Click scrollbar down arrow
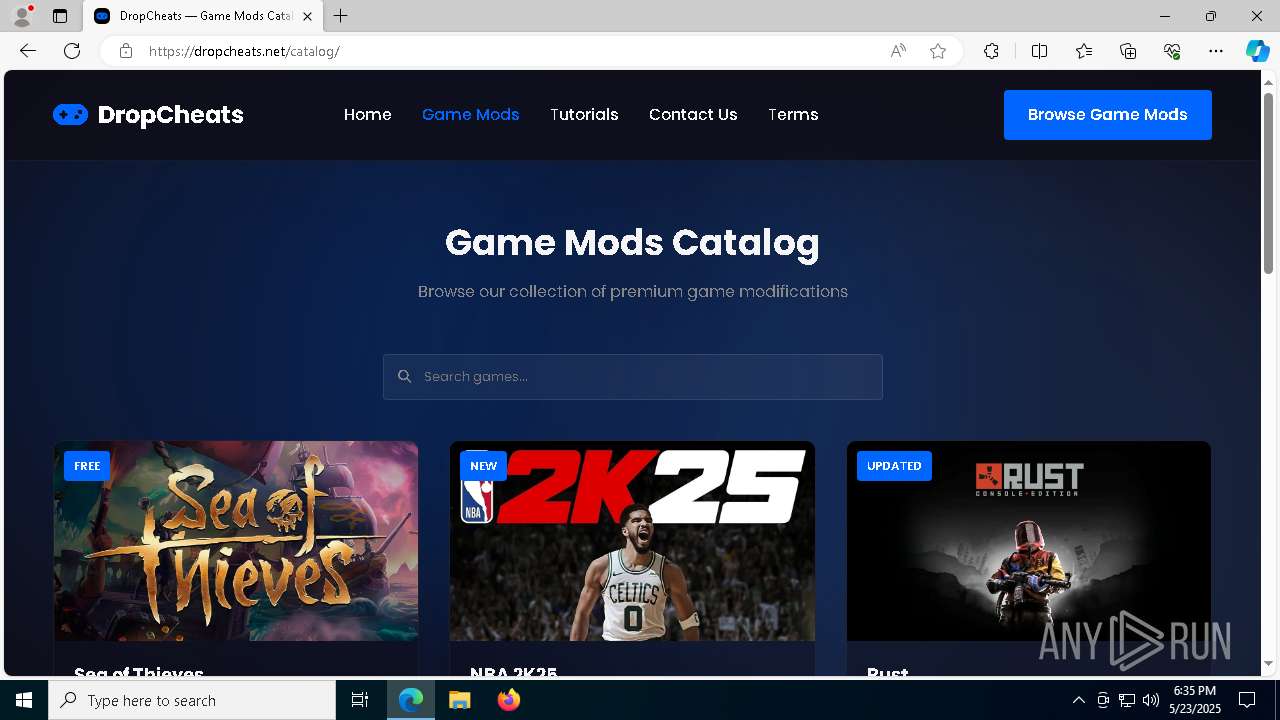This screenshot has width=1280, height=720. click(x=1269, y=663)
